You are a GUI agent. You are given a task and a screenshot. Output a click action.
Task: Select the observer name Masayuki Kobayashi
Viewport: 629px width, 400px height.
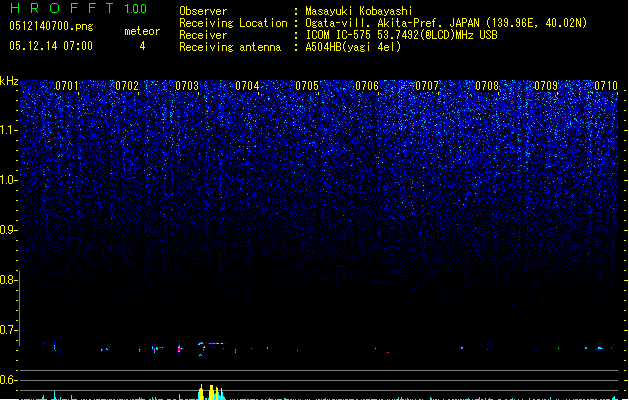click(359, 11)
